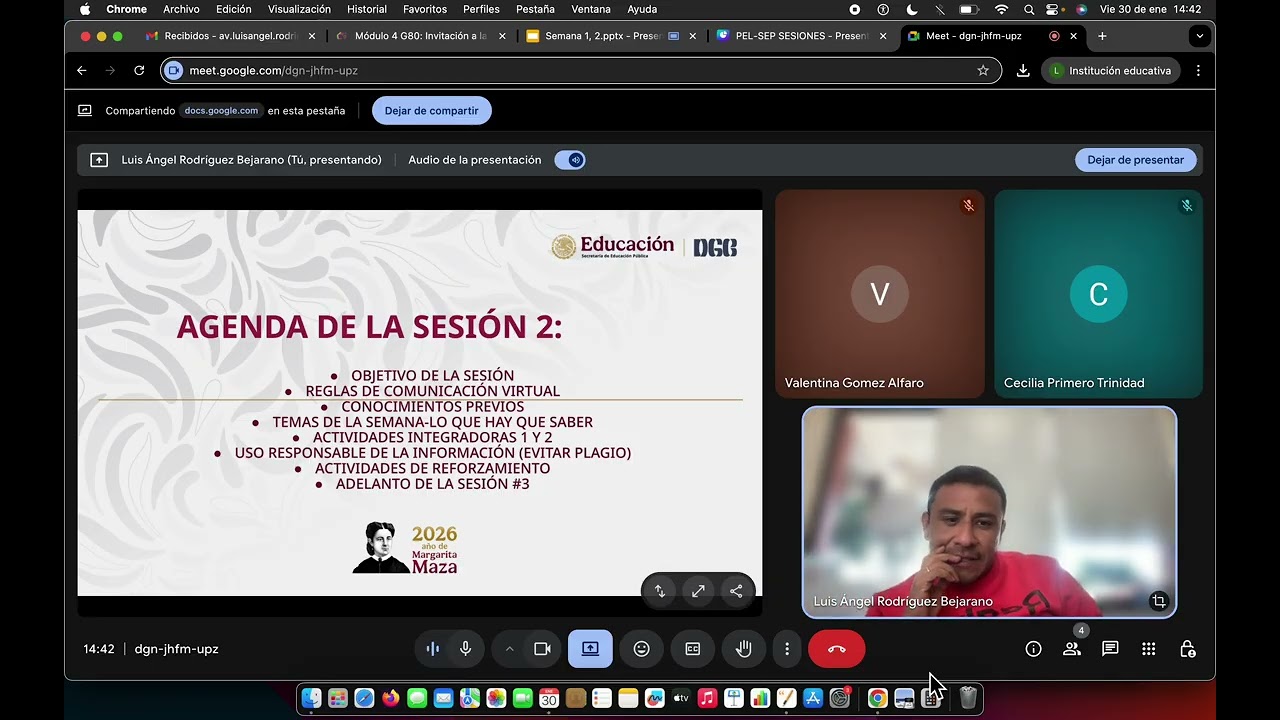Open Music app from the Dock
This screenshot has width=1280, height=720.
point(707,699)
